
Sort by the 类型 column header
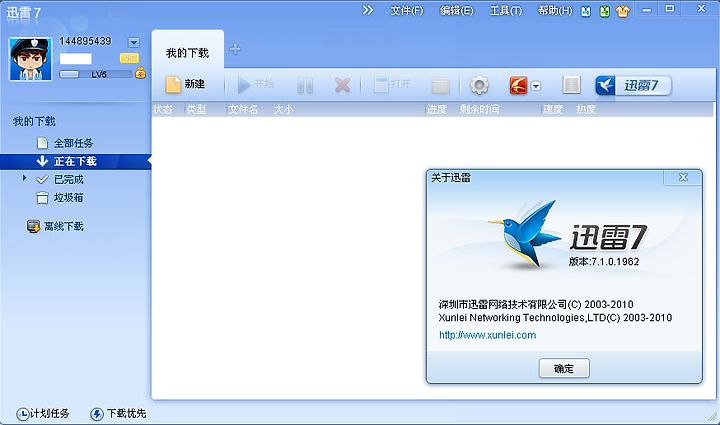coord(196,110)
